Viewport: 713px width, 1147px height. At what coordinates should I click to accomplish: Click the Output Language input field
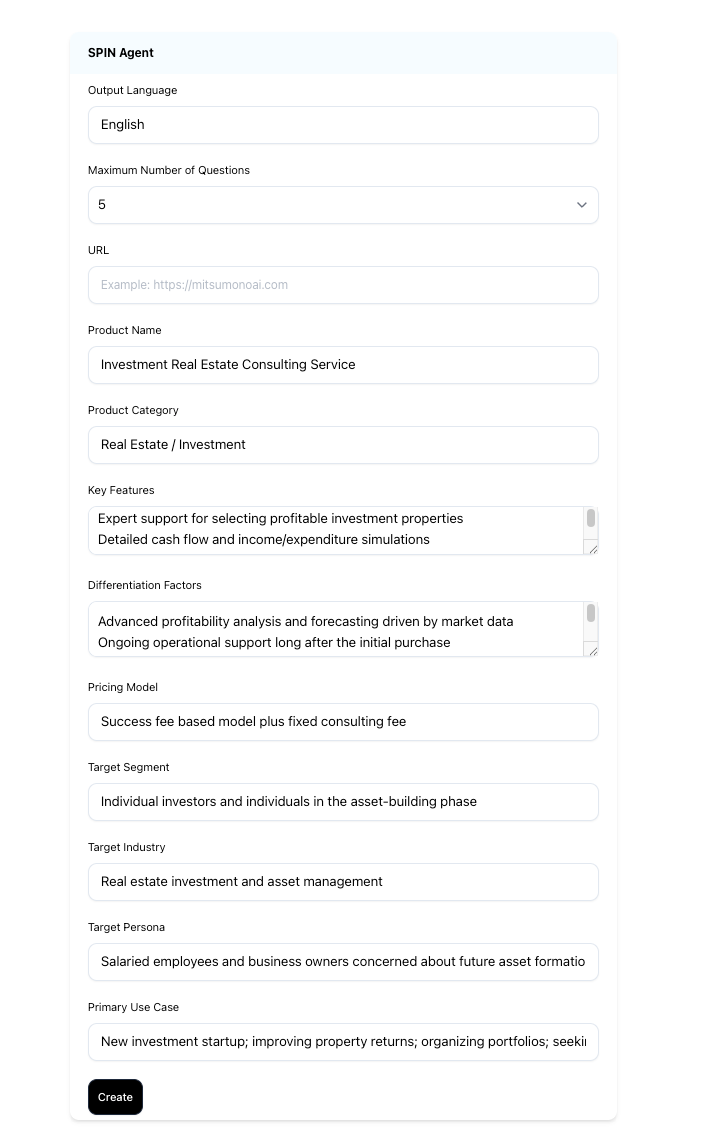343,125
